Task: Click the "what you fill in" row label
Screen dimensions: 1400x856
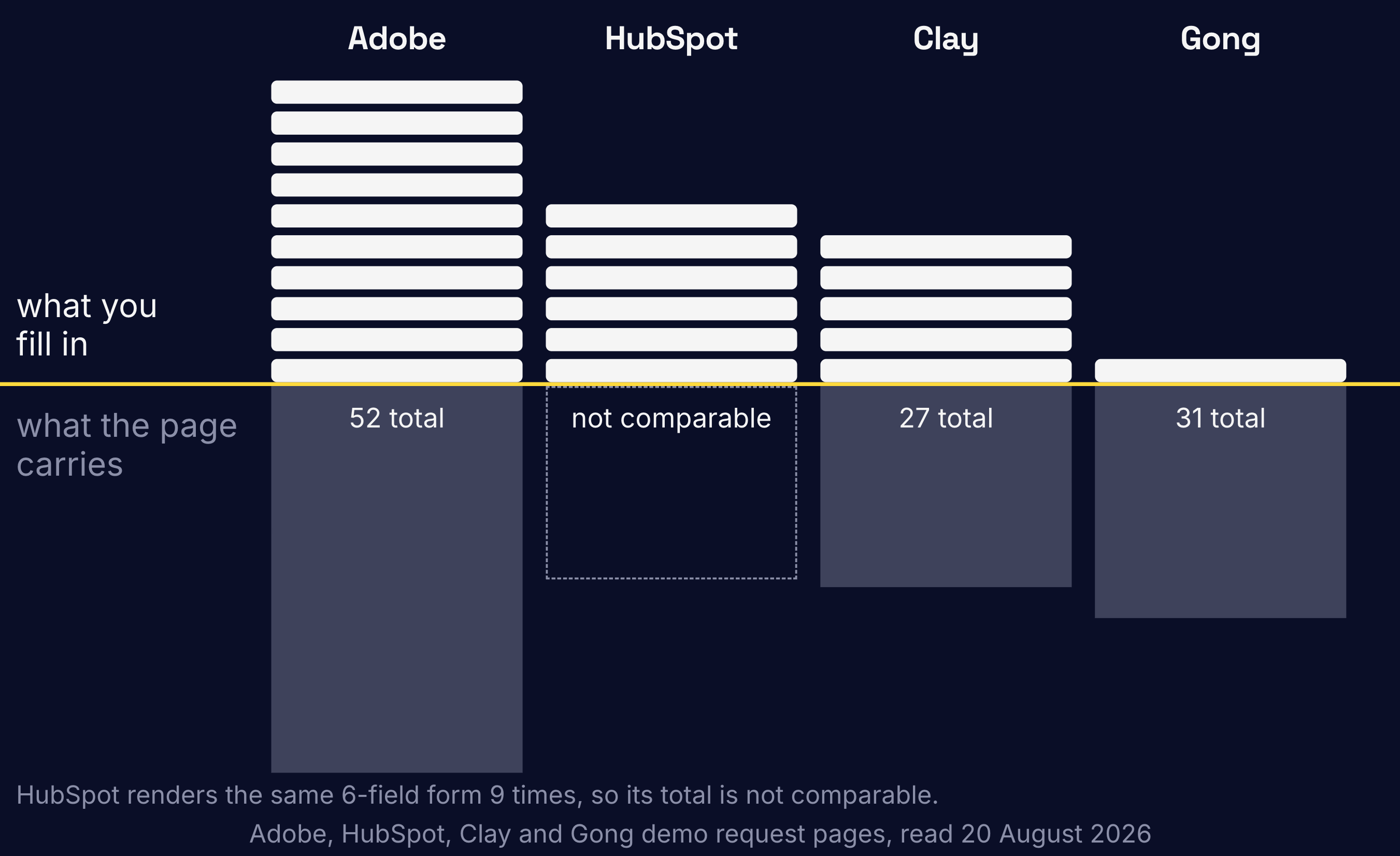Action: (87, 325)
